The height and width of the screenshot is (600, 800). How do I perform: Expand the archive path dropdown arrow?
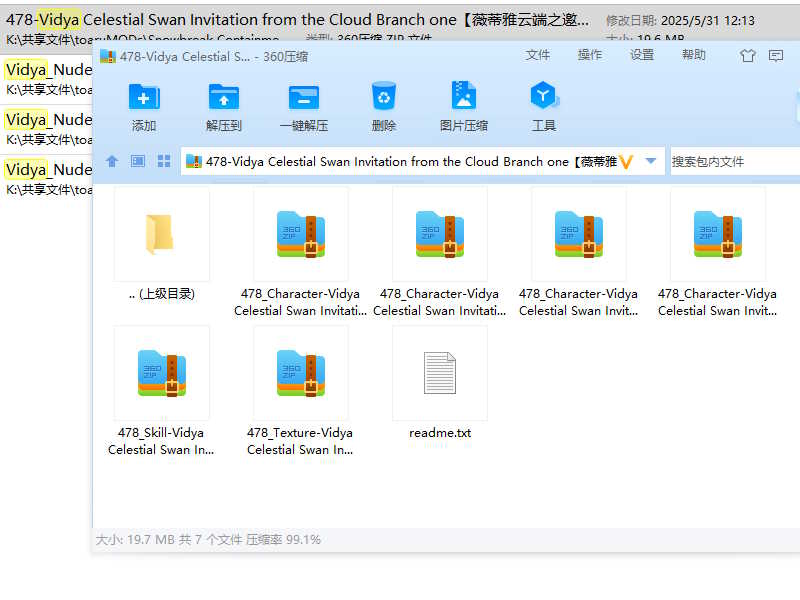pyautogui.click(x=651, y=161)
